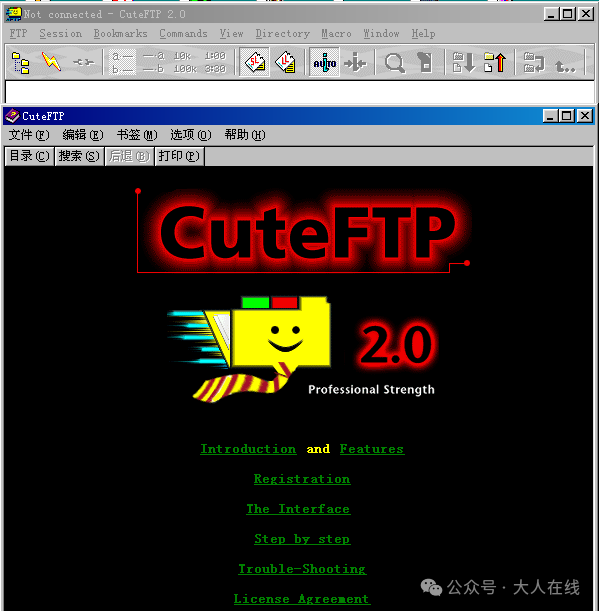The image size is (599, 611).
Task: Maximize the main CuteFTP 2.0 window
Action: tap(567, 14)
